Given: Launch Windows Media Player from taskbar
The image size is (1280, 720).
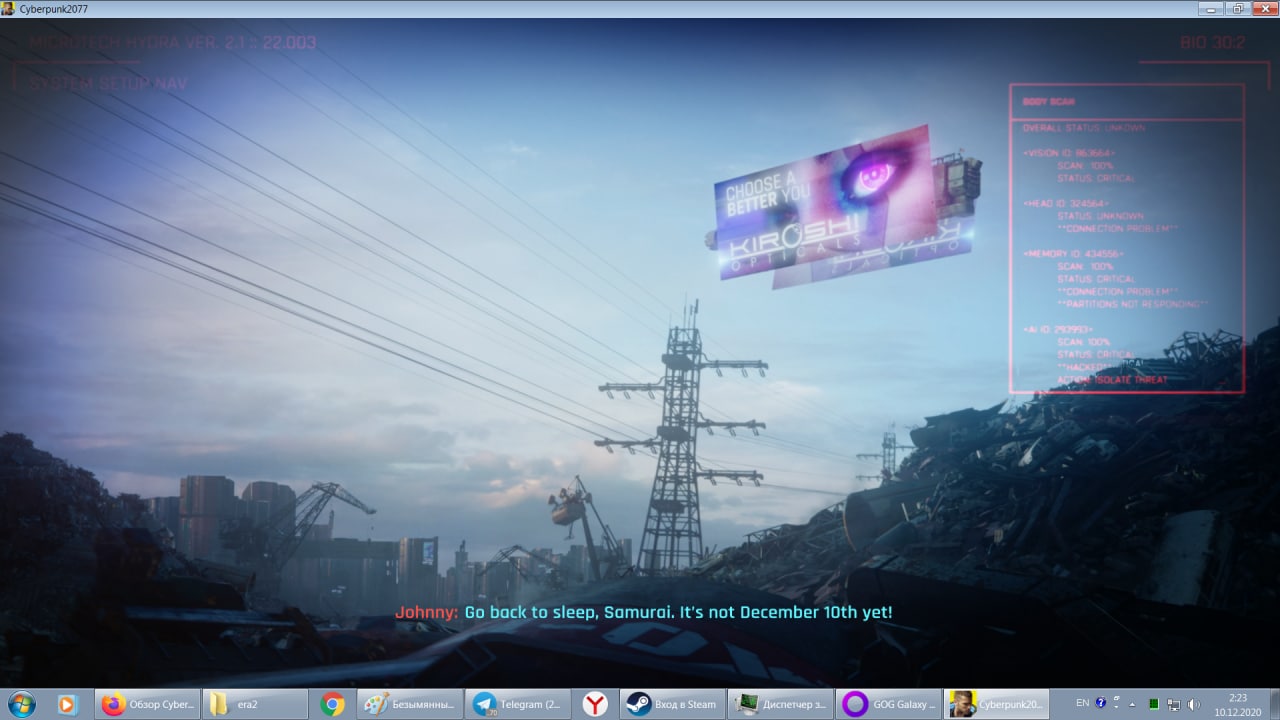Looking at the screenshot, I should coord(67,704).
